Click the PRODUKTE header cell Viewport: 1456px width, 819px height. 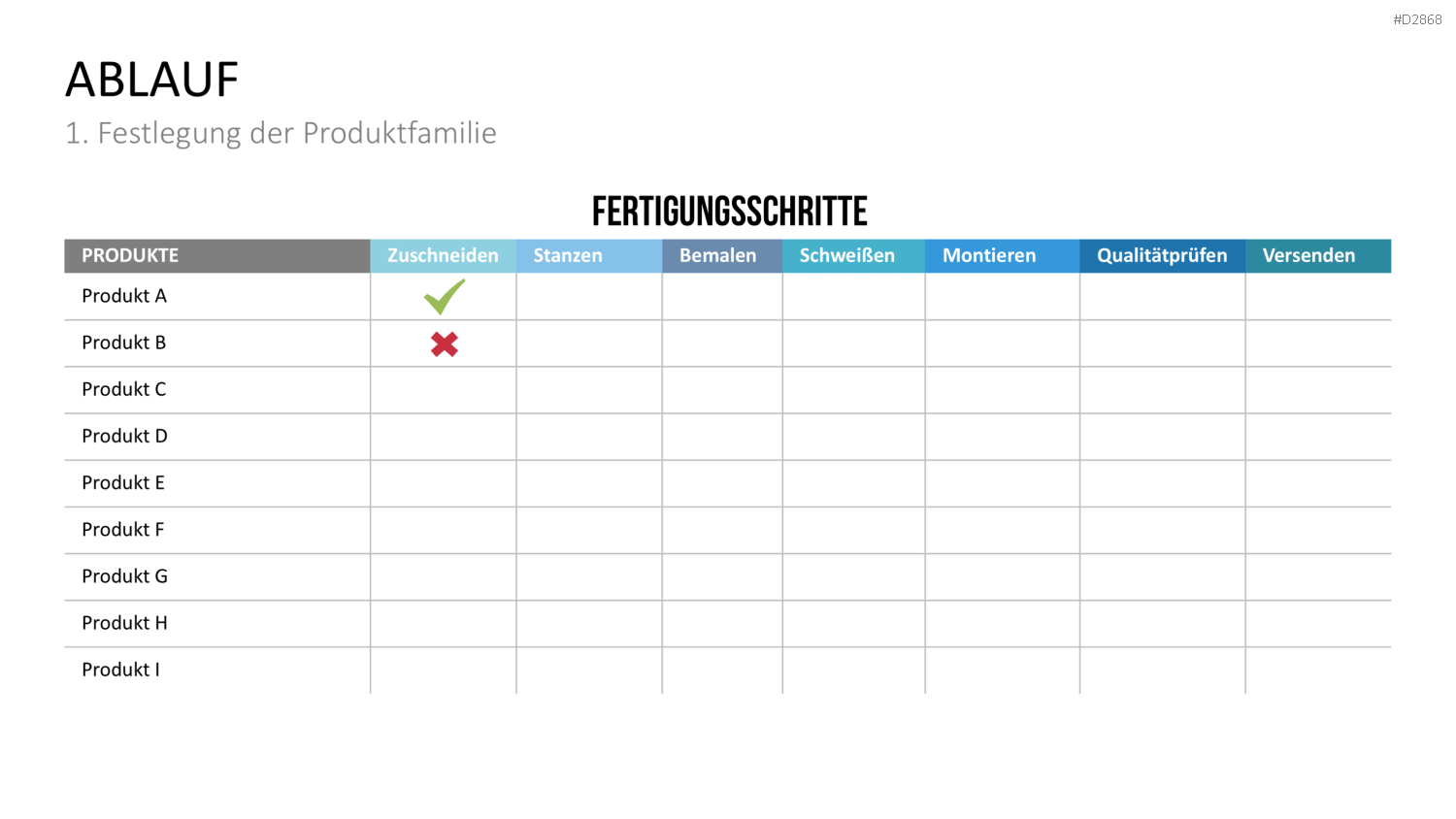217,256
